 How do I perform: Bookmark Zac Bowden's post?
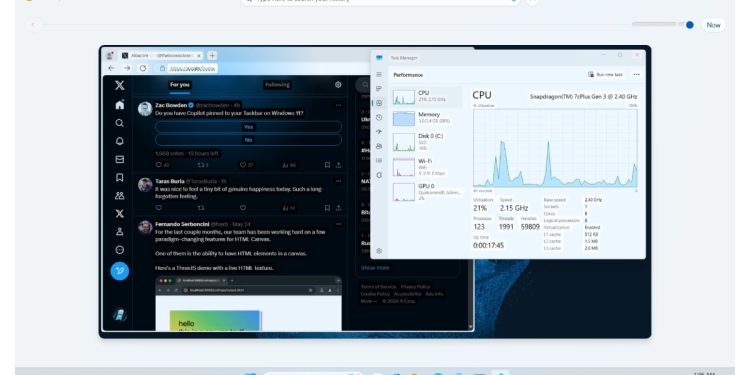click(x=327, y=165)
